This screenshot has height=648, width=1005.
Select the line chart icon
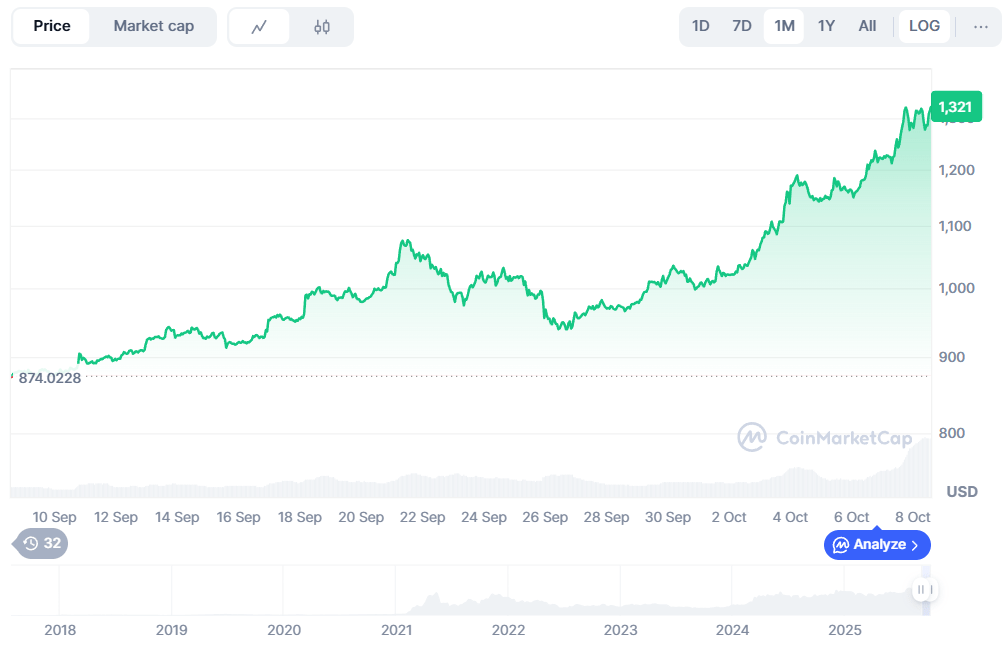[x=260, y=26]
